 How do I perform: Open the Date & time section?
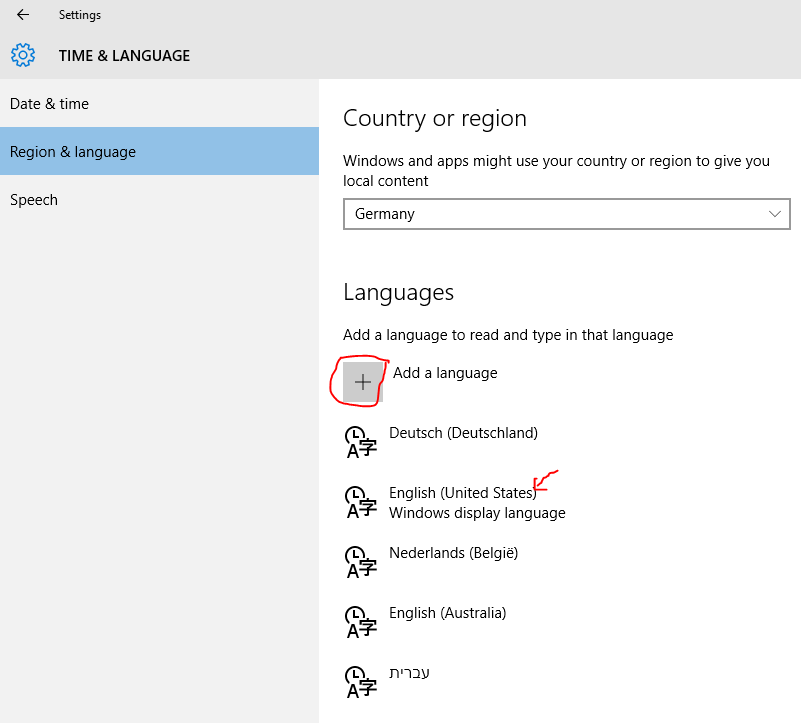coord(49,104)
